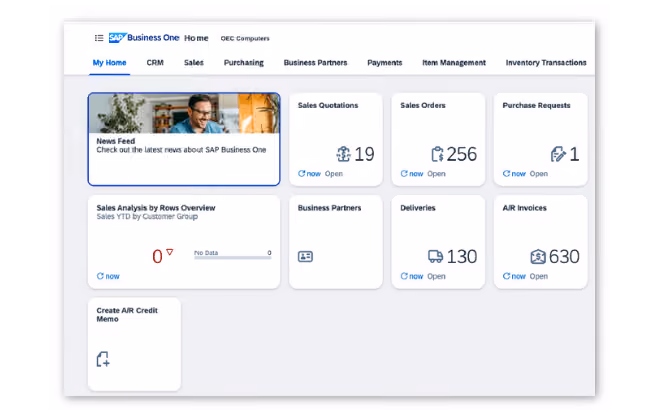Click 'Sales YTD by Customer Group' subtitle

147,216
